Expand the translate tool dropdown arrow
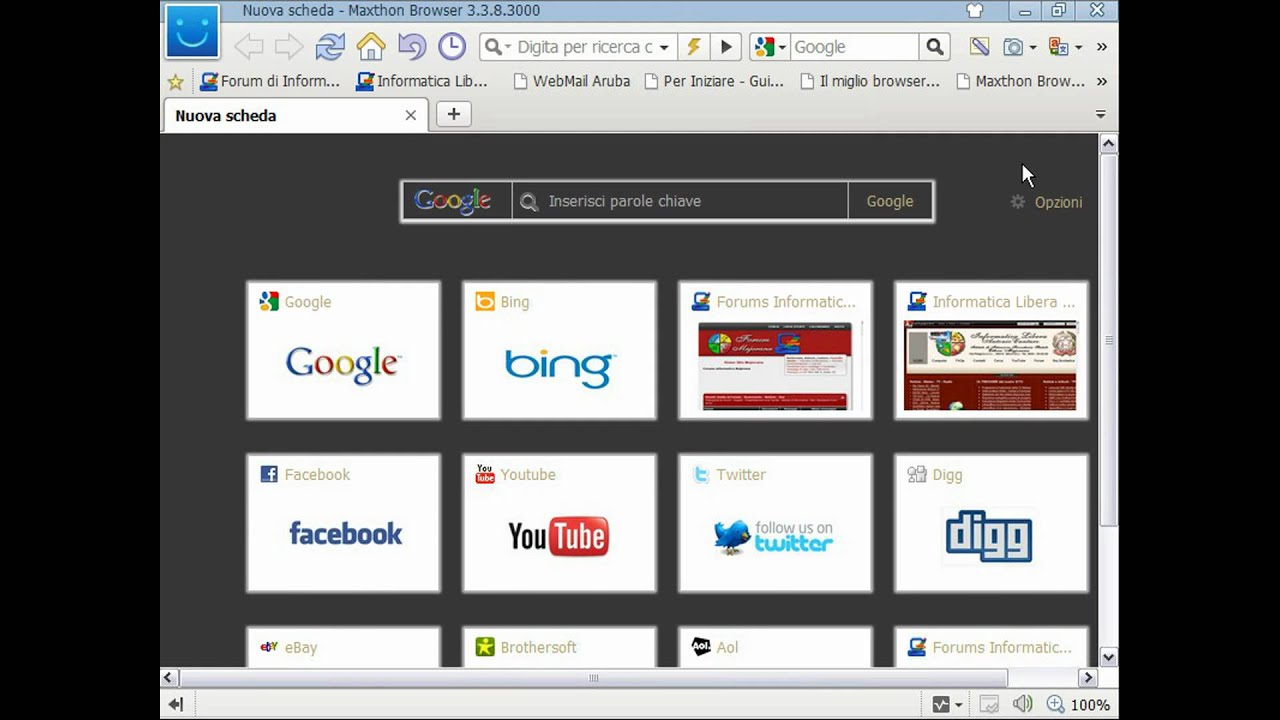The image size is (1280, 720). tap(1078, 48)
